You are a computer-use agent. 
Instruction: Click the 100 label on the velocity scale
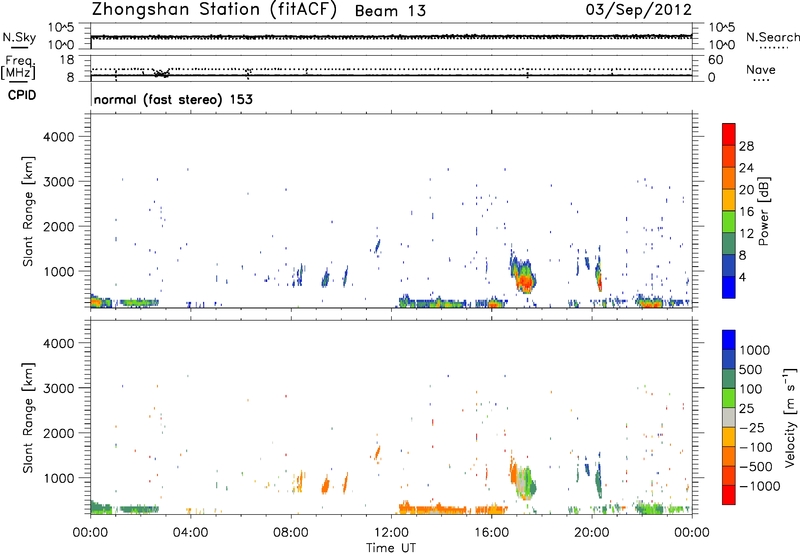click(x=751, y=389)
